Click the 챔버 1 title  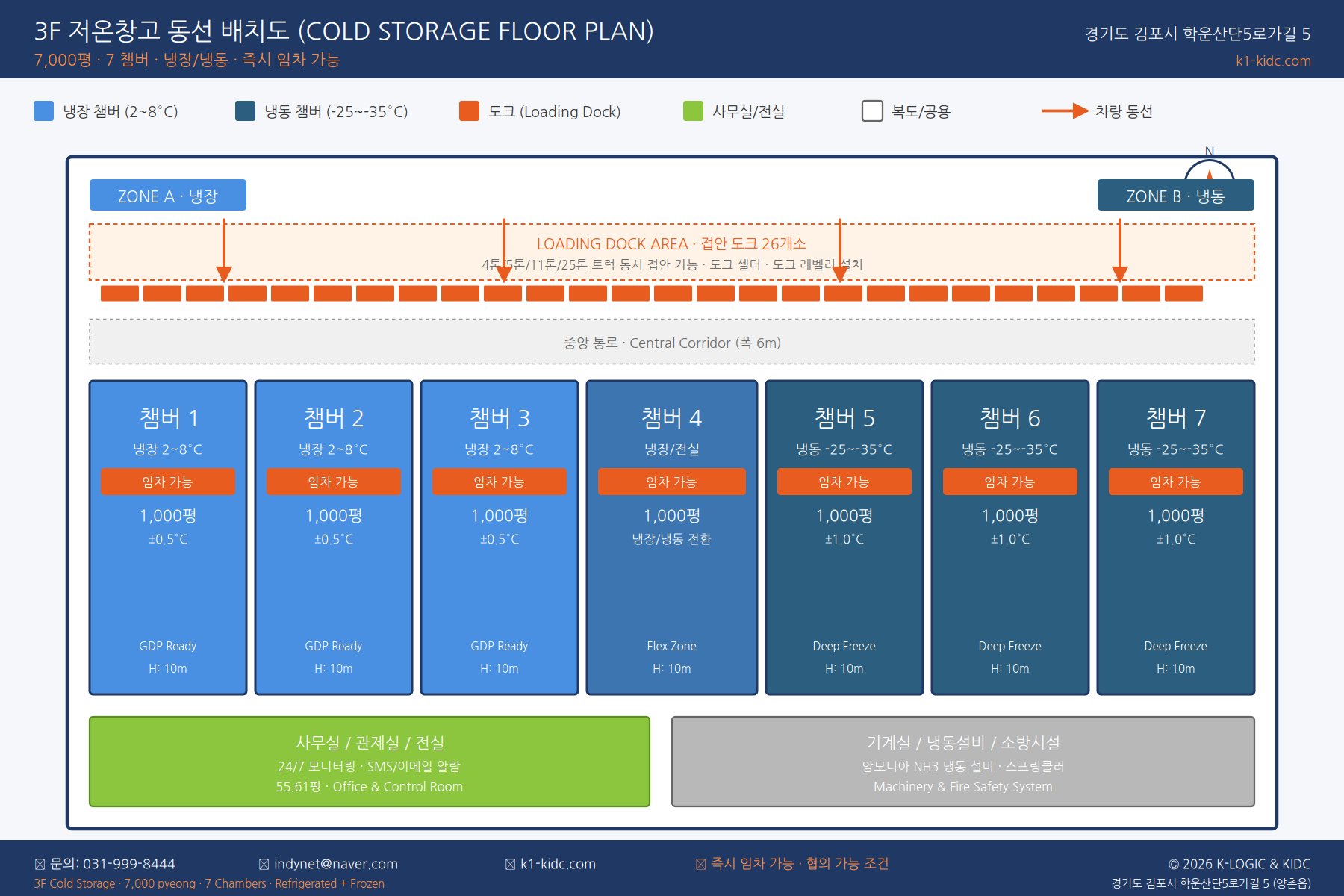[x=169, y=418]
